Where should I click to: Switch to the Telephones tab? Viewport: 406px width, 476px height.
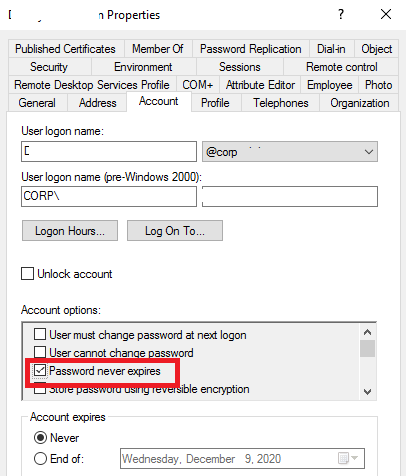click(281, 103)
